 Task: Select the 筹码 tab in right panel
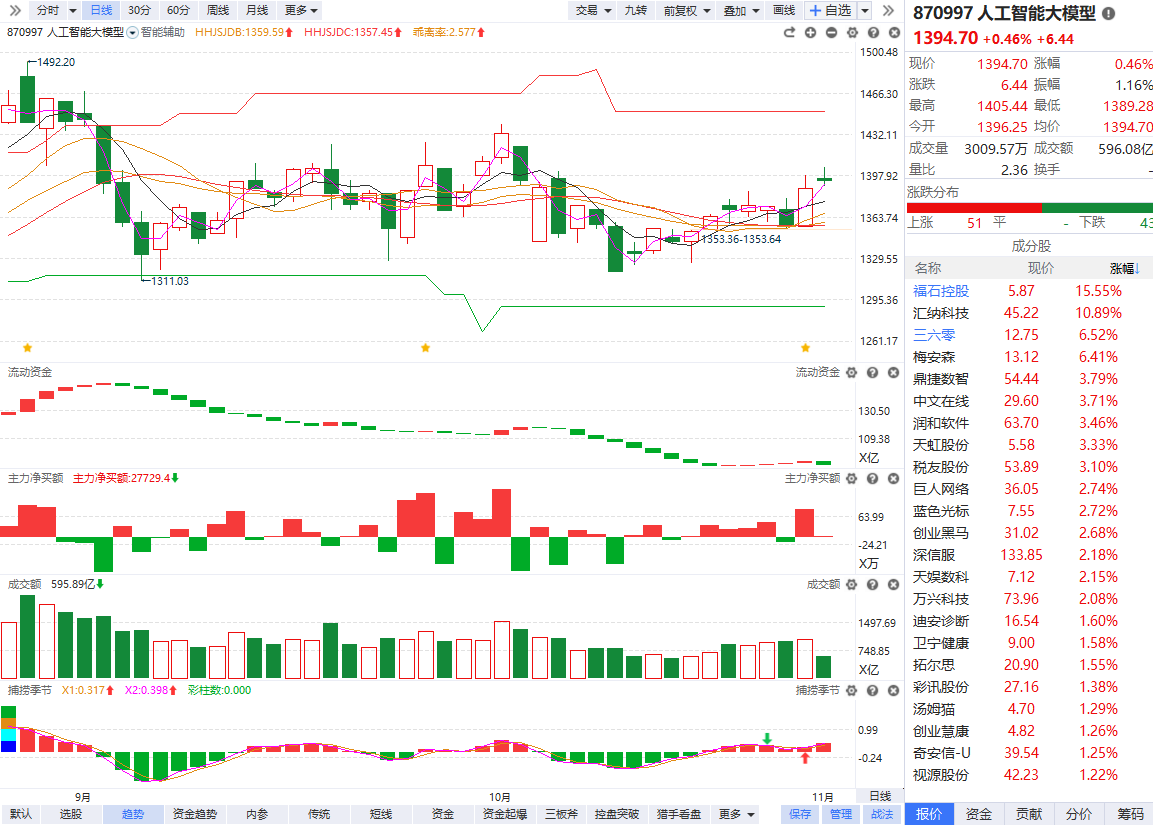pyautogui.click(x=1130, y=814)
